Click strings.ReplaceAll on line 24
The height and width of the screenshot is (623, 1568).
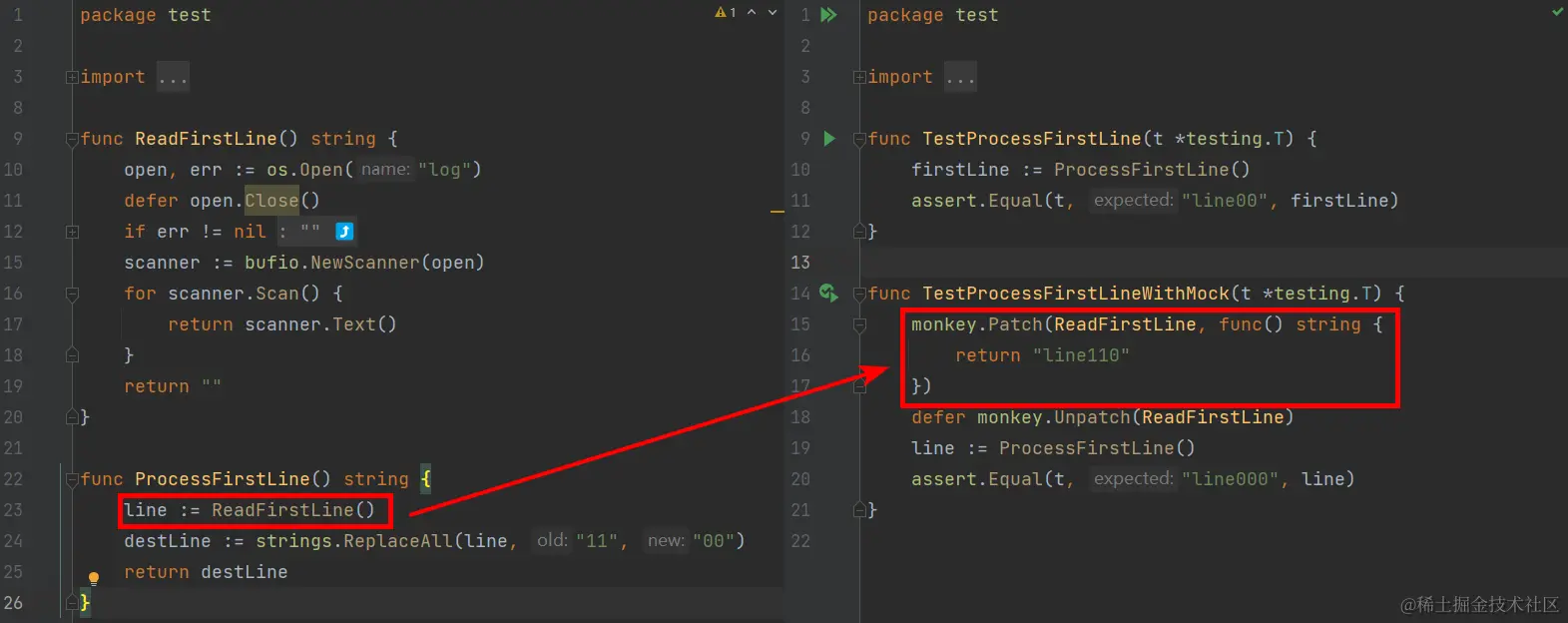pyautogui.click(x=353, y=541)
